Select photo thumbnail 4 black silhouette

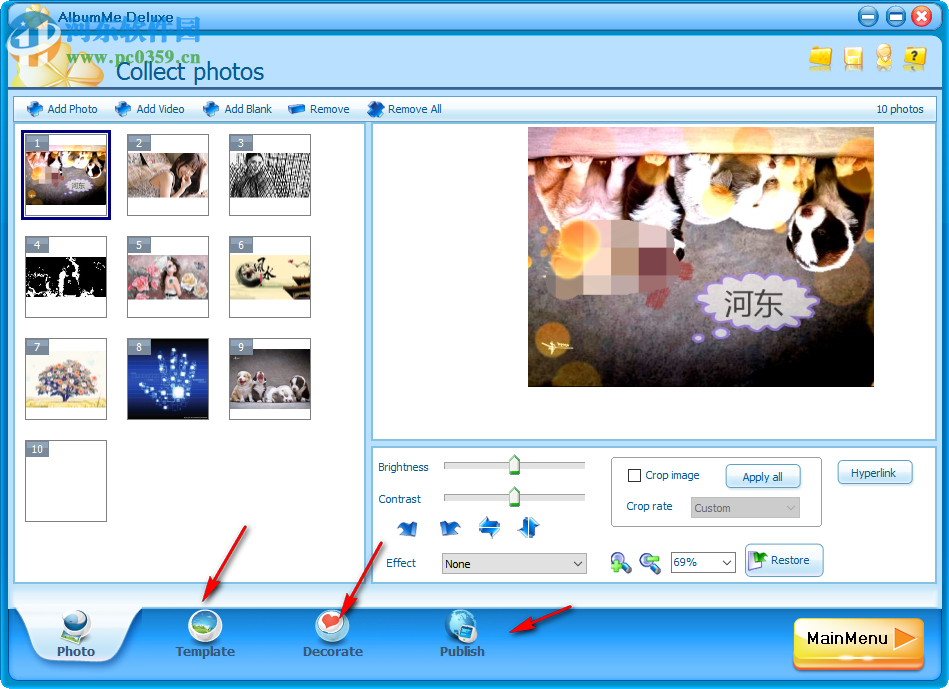66,277
